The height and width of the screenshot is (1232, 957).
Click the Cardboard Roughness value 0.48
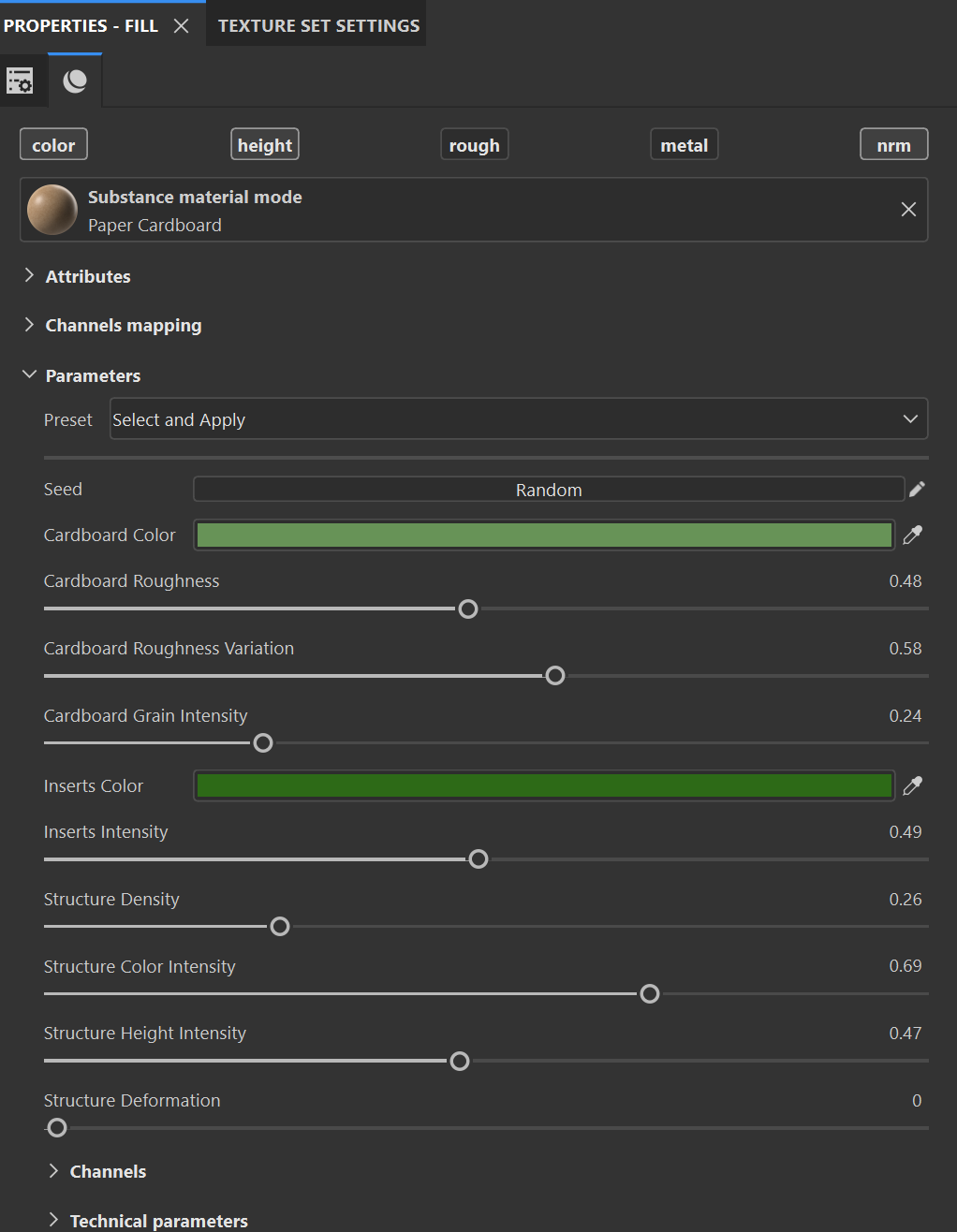pyautogui.click(x=905, y=581)
